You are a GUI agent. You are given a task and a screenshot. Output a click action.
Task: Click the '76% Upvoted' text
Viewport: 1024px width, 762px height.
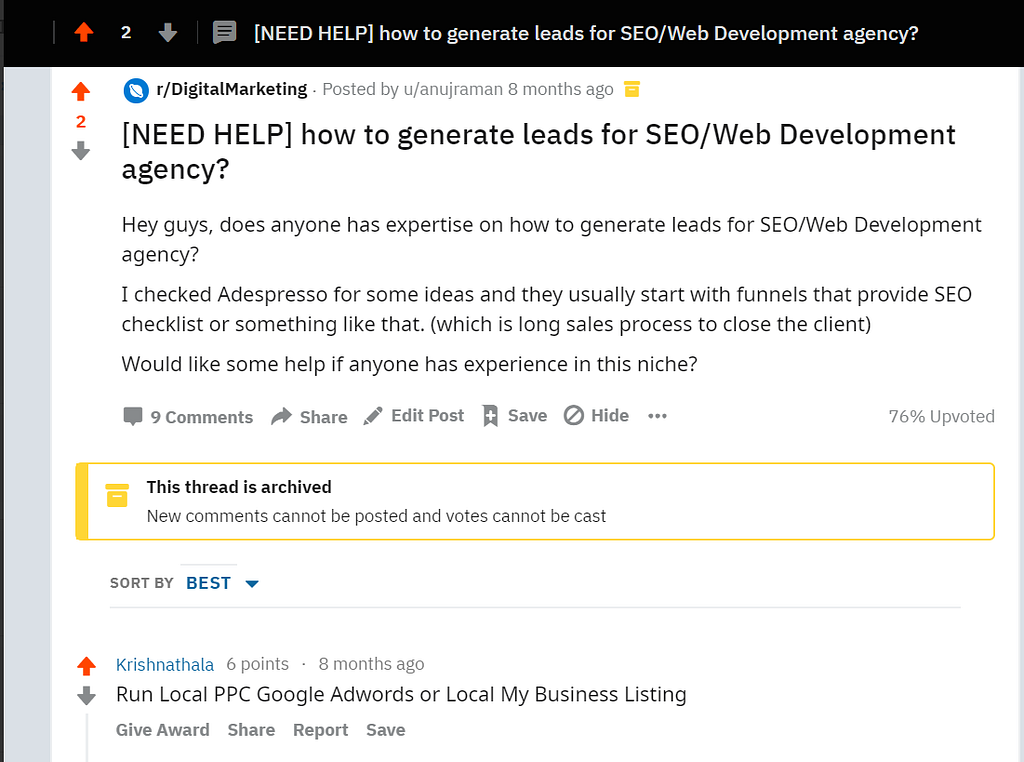(x=941, y=417)
